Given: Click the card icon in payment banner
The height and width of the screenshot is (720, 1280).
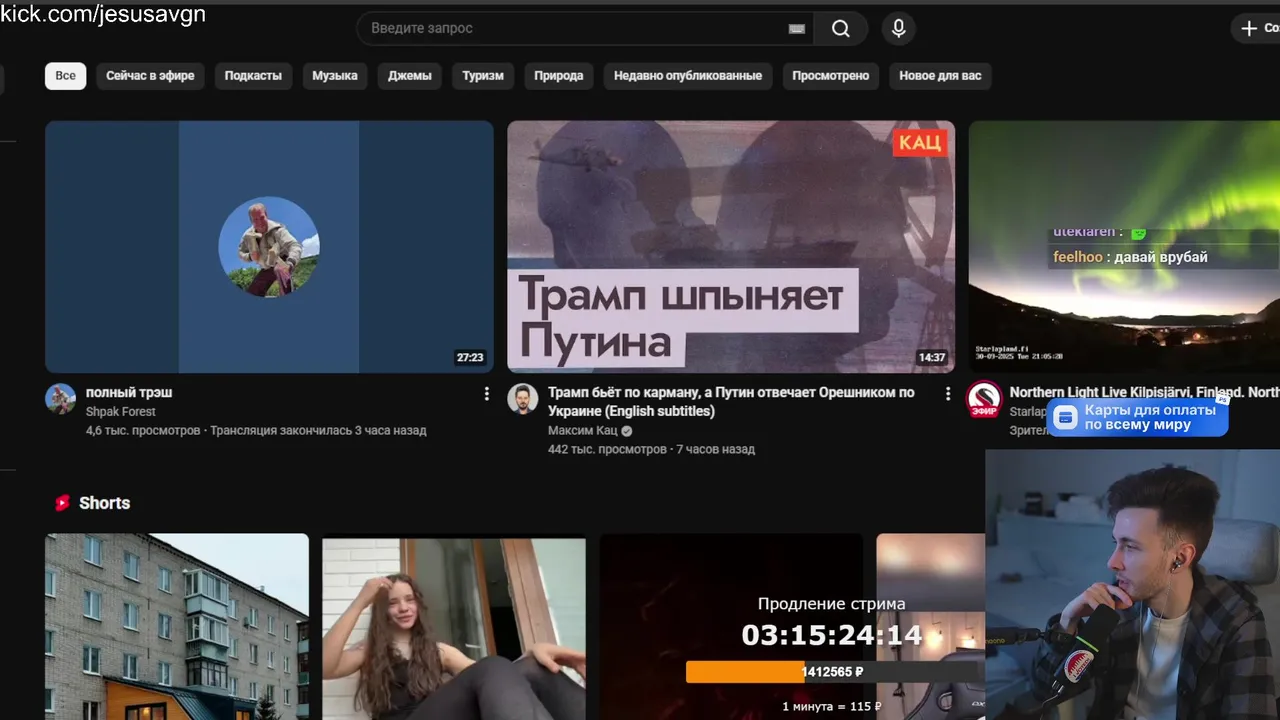Looking at the screenshot, I should [1066, 418].
